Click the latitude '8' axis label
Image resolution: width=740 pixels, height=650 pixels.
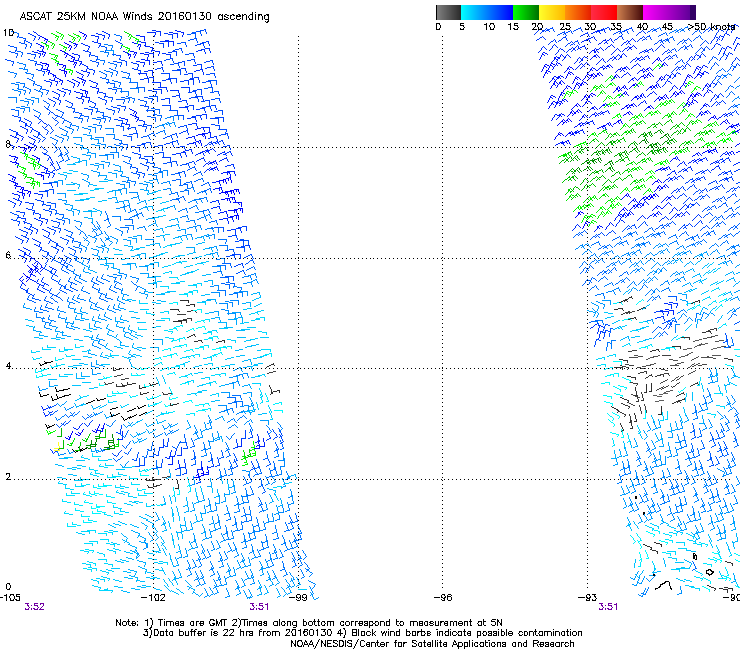pyautogui.click(x=8, y=144)
